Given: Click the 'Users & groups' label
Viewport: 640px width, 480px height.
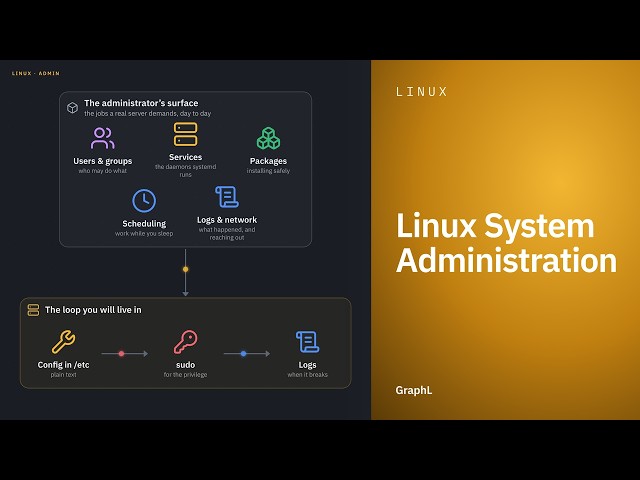Looking at the screenshot, I should [102, 161].
